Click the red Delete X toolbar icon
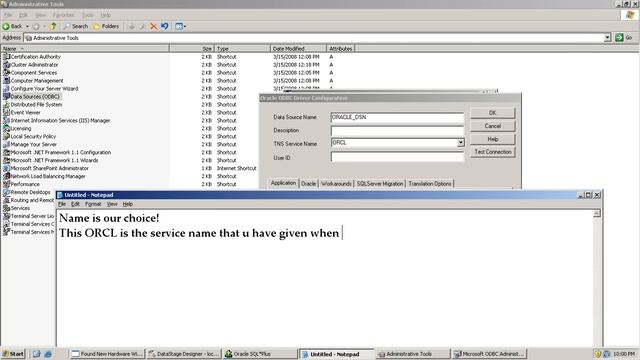The width and height of the screenshot is (640, 360). click(x=153, y=26)
